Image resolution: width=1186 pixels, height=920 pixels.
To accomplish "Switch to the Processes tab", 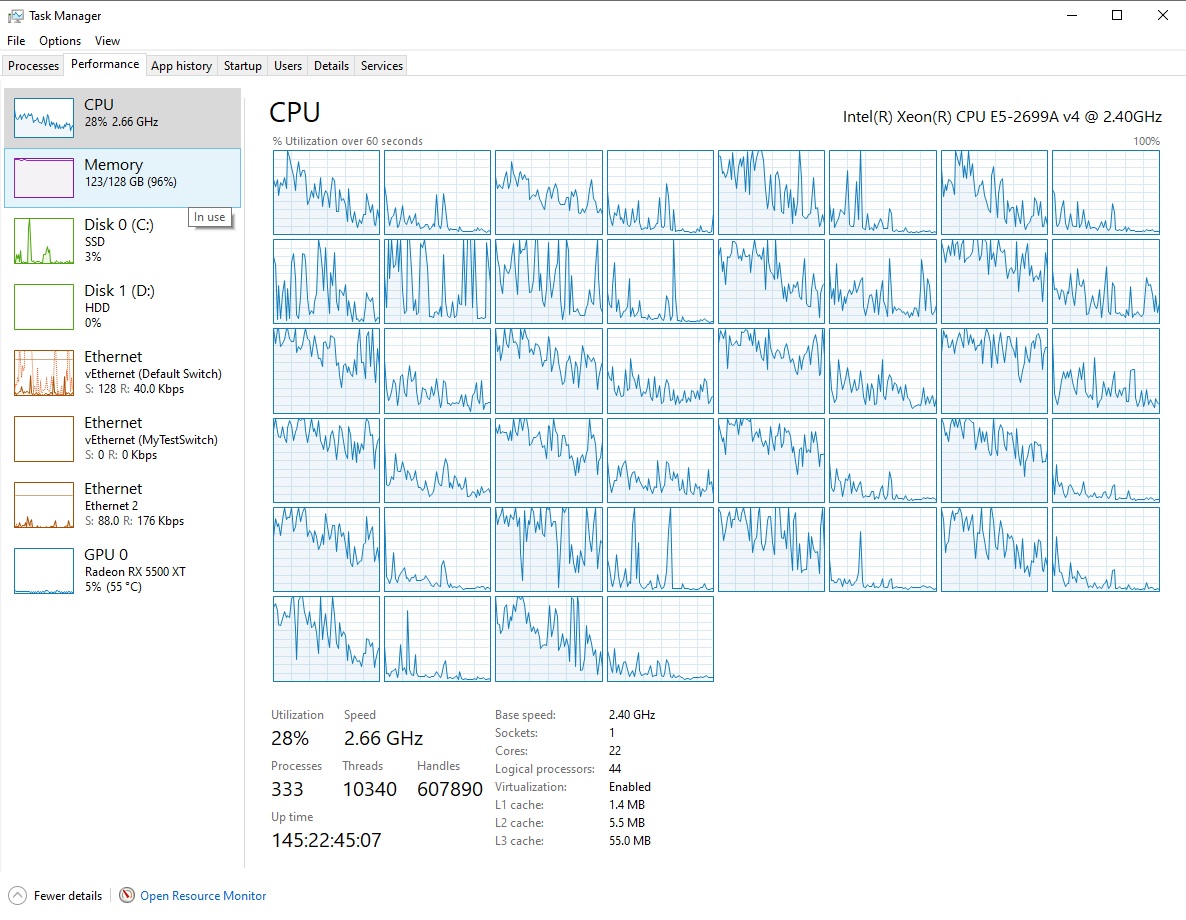I will pyautogui.click(x=33, y=66).
